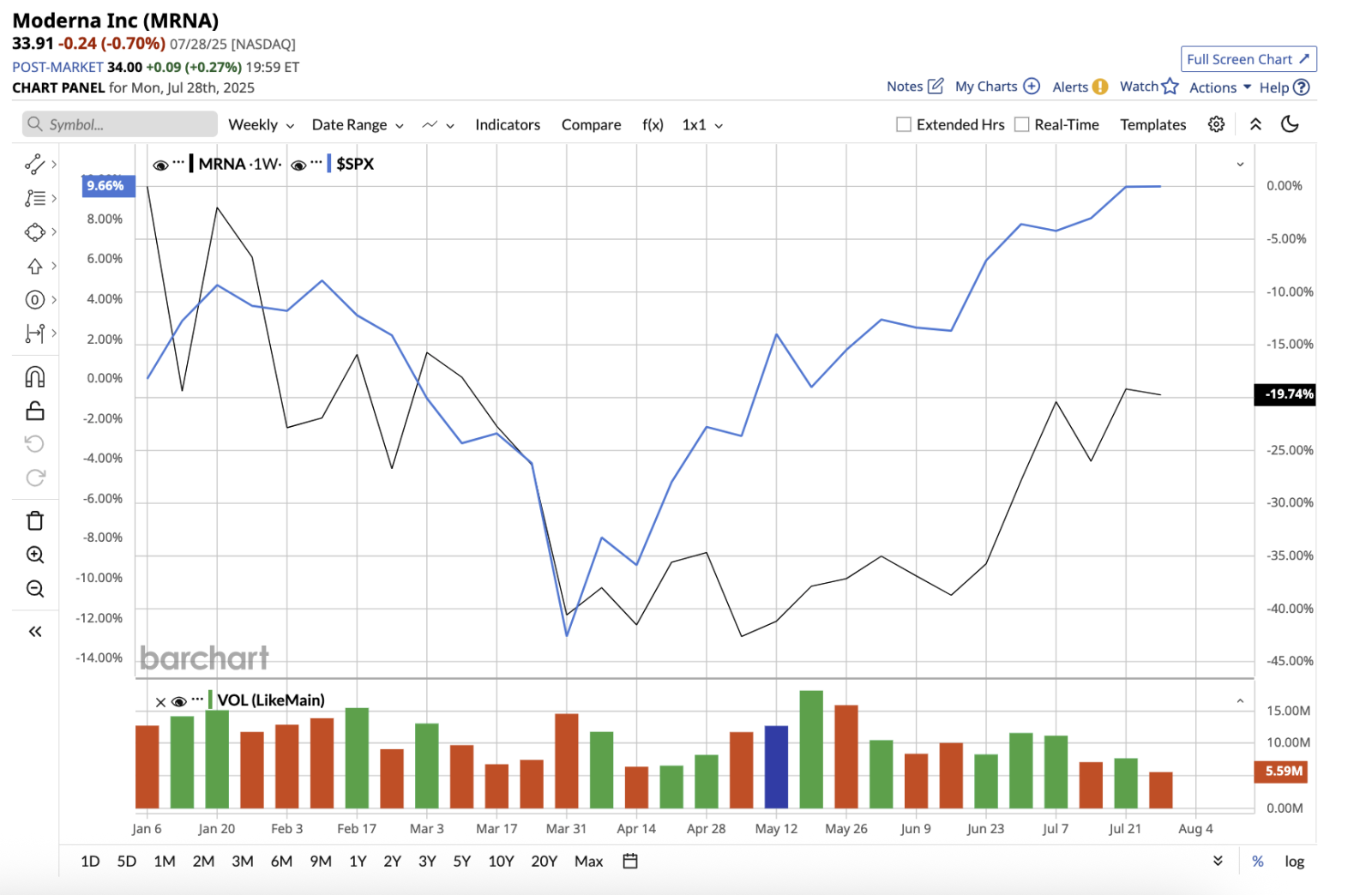Viewport: 1372px width, 895px height.
Task: Select the 1D time range
Action: point(90,862)
